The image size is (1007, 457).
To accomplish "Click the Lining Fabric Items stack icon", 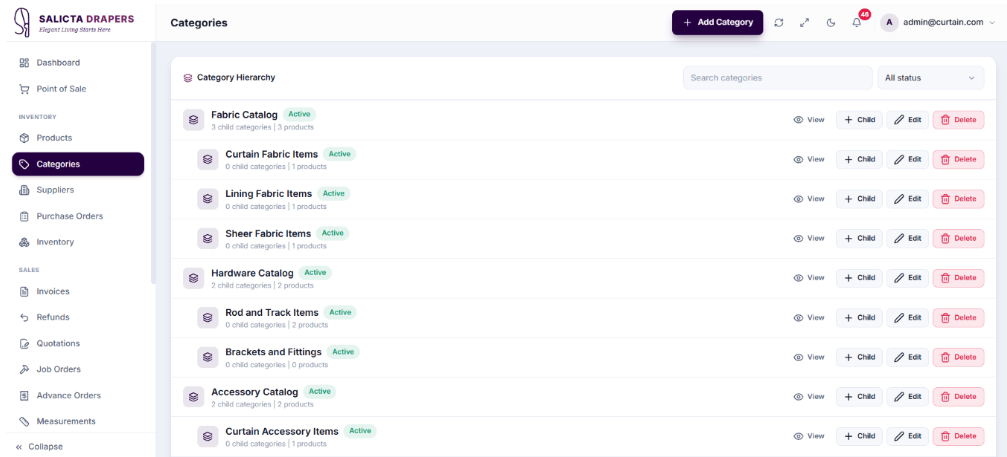I will (x=207, y=199).
